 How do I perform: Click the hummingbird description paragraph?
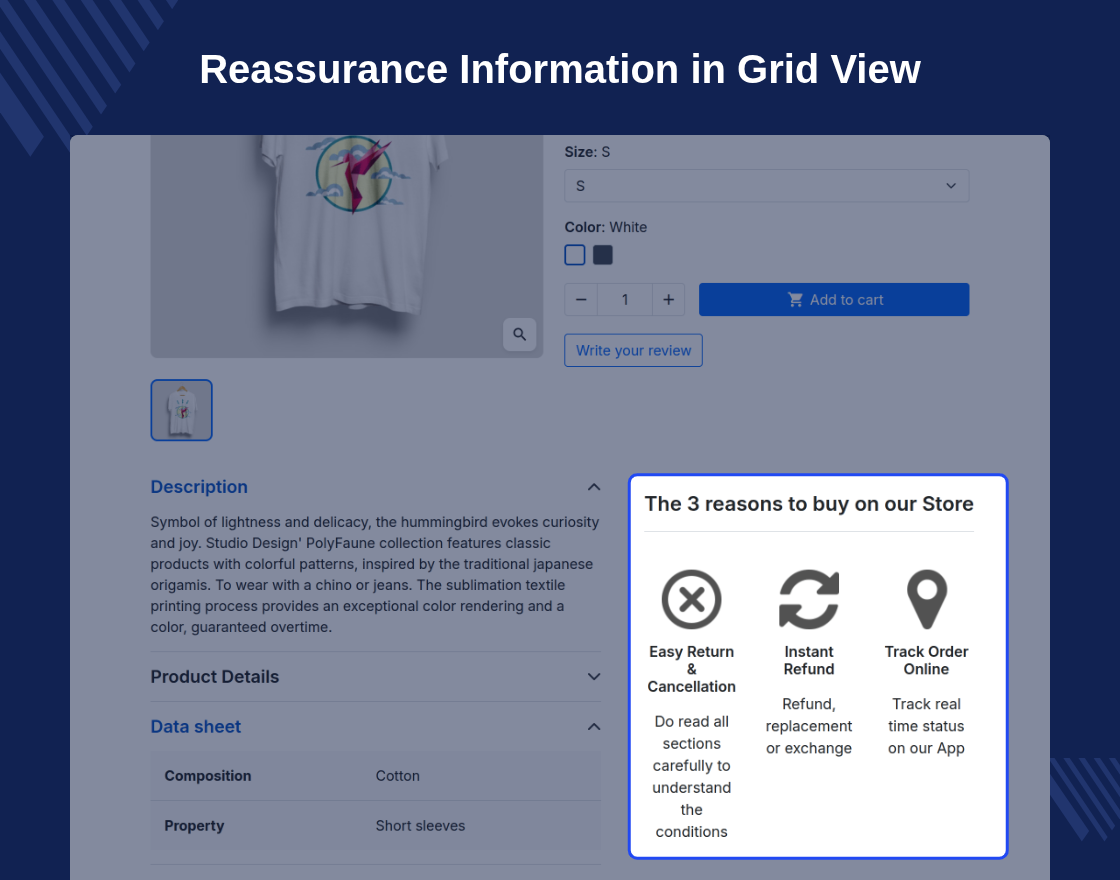[x=375, y=574]
